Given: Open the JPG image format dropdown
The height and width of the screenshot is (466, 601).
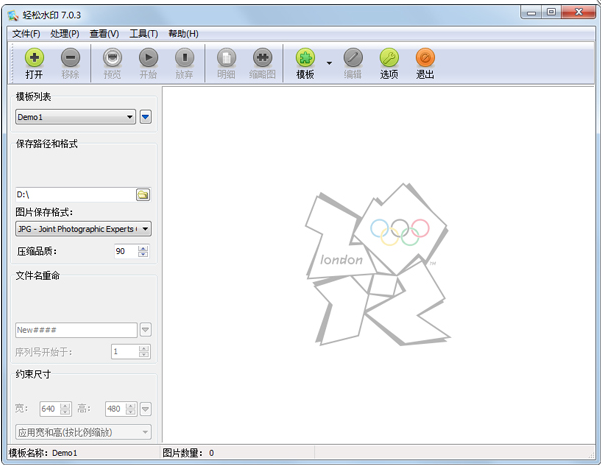Looking at the screenshot, I should coord(145,229).
